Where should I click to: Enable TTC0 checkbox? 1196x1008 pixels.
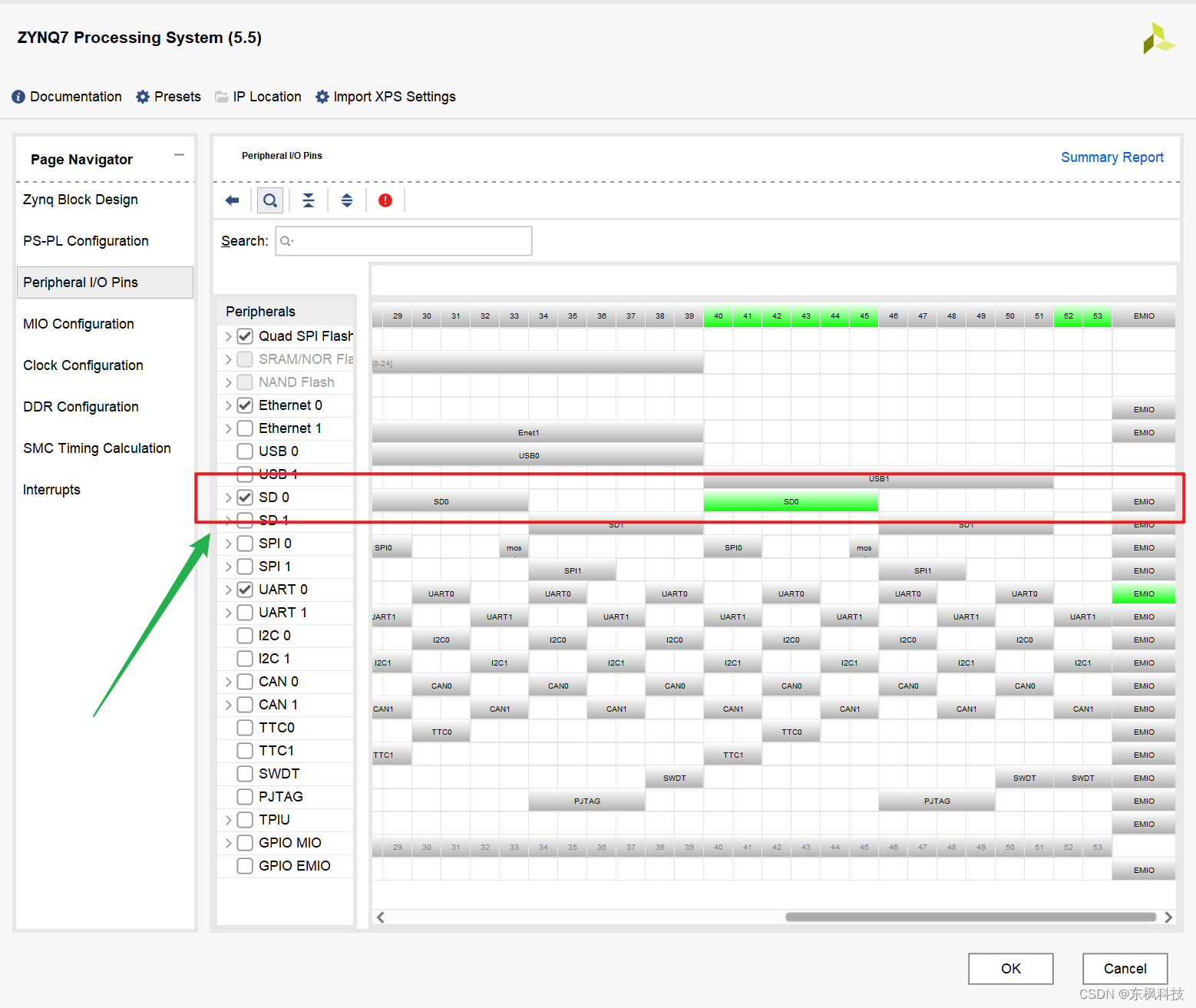[x=245, y=728]
